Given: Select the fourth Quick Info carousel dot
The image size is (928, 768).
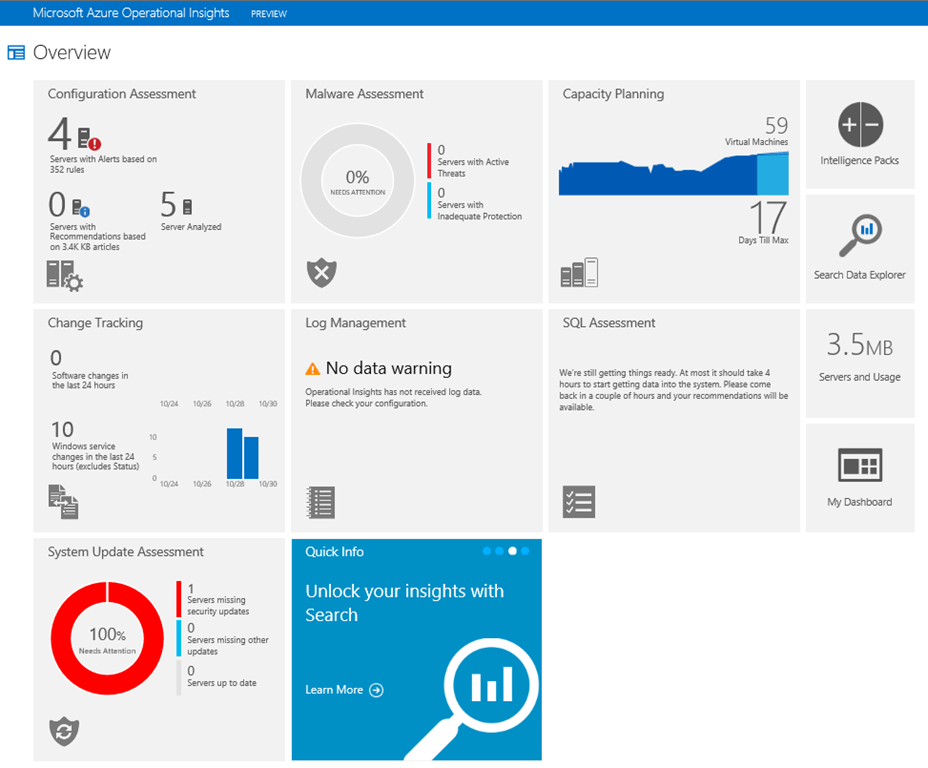Looking at the screenshot, I should coord(525,551).
